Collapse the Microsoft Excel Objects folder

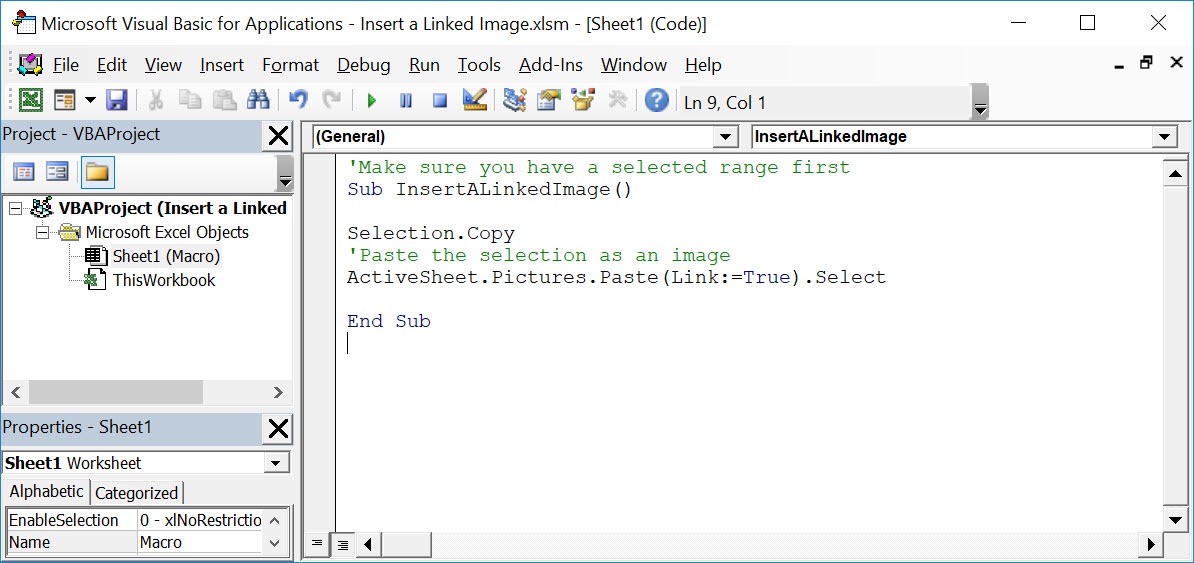(x=43, y=232)
